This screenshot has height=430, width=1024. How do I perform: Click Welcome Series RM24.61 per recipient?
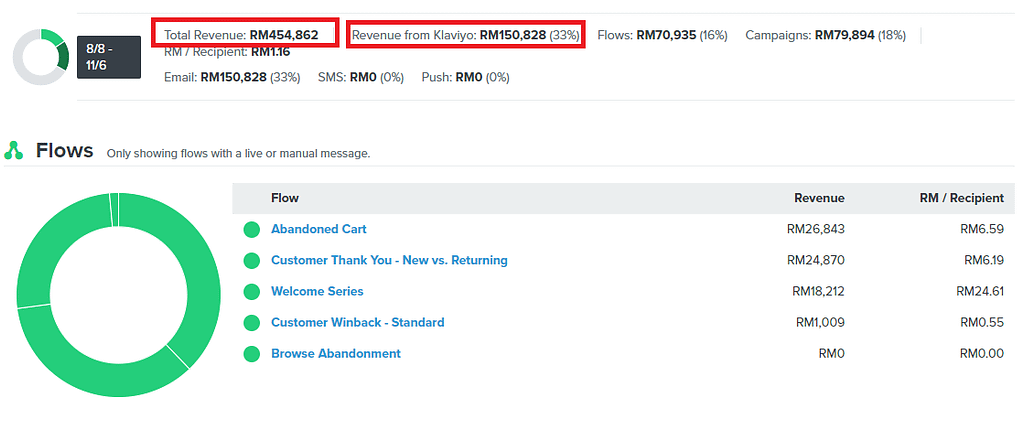coord(980,291)
